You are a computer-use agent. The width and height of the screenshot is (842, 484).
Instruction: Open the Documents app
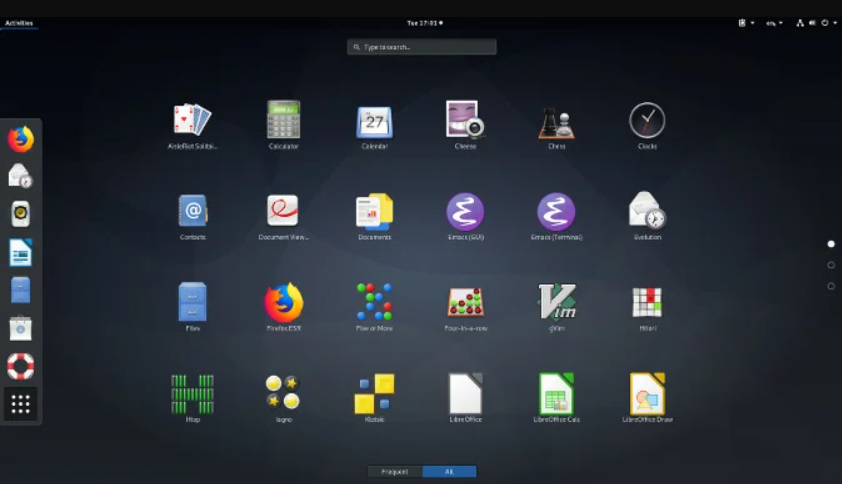(x=374, y=216)
